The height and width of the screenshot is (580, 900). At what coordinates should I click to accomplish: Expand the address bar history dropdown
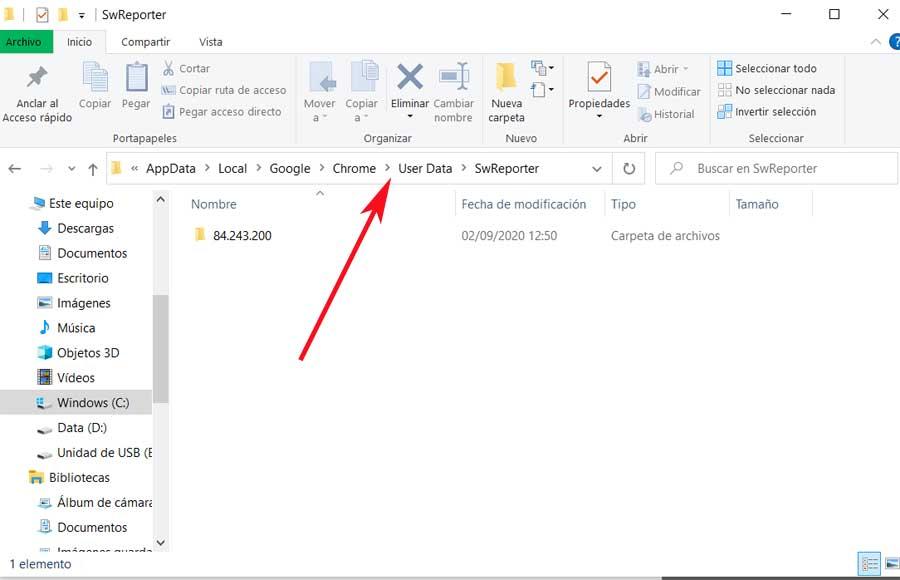pos(597,169)
